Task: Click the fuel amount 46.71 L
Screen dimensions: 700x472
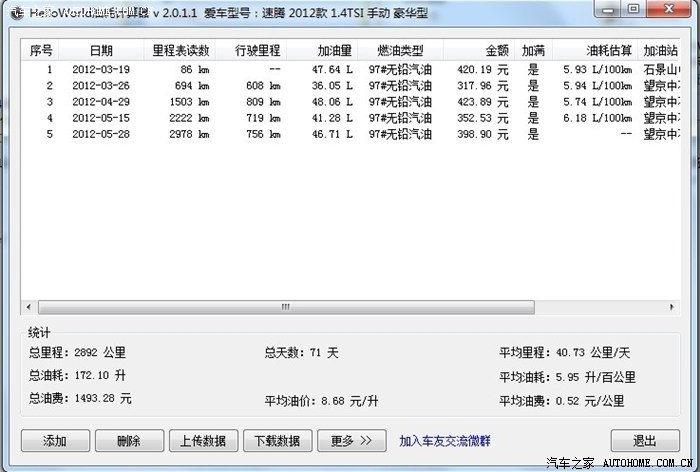Action: pyautogui.click(x=332, y=134)
